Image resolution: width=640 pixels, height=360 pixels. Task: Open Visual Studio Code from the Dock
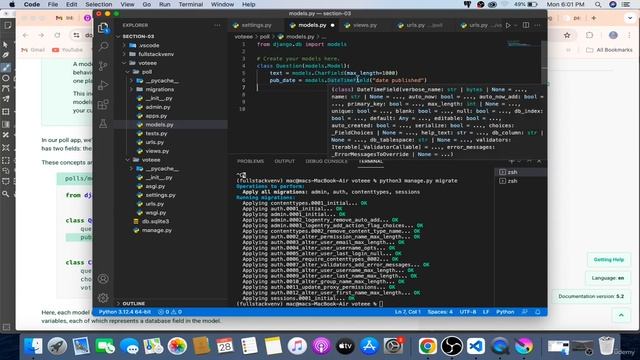tap(476, 346)
